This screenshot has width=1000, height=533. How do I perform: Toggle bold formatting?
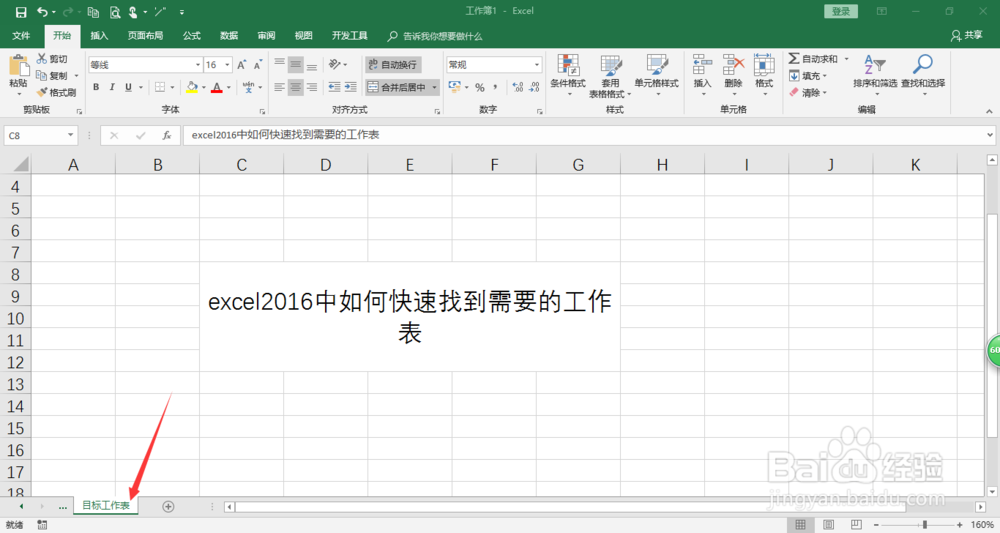[96, 87]
